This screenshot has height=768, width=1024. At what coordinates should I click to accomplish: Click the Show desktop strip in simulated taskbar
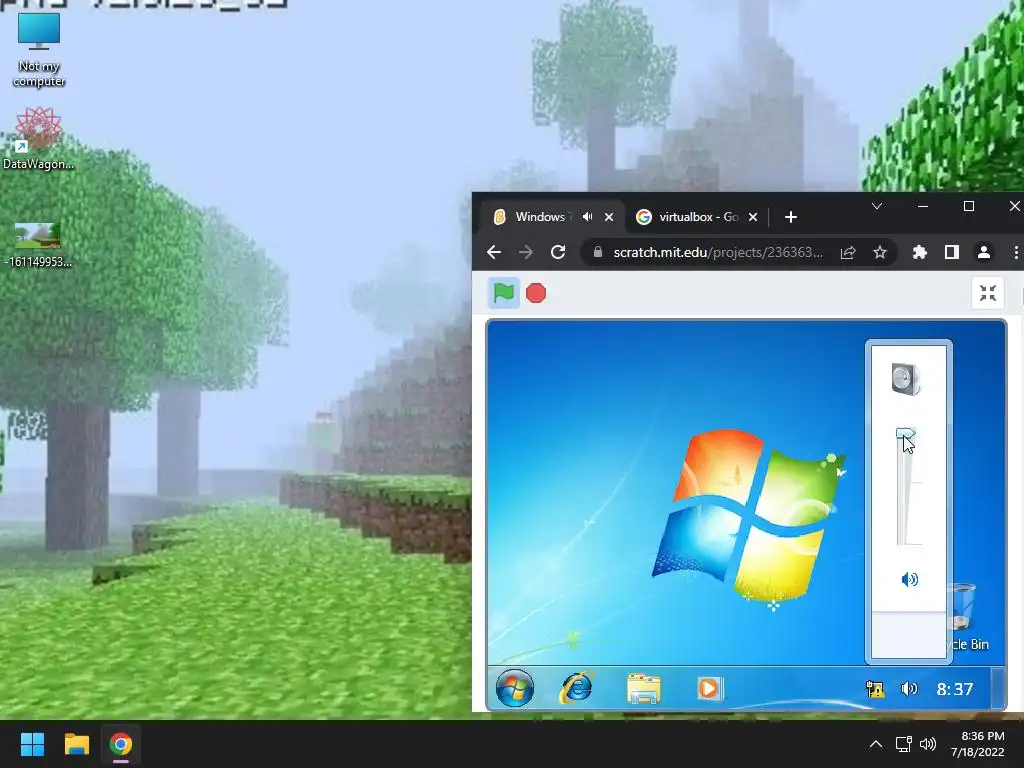pos(998,688)
